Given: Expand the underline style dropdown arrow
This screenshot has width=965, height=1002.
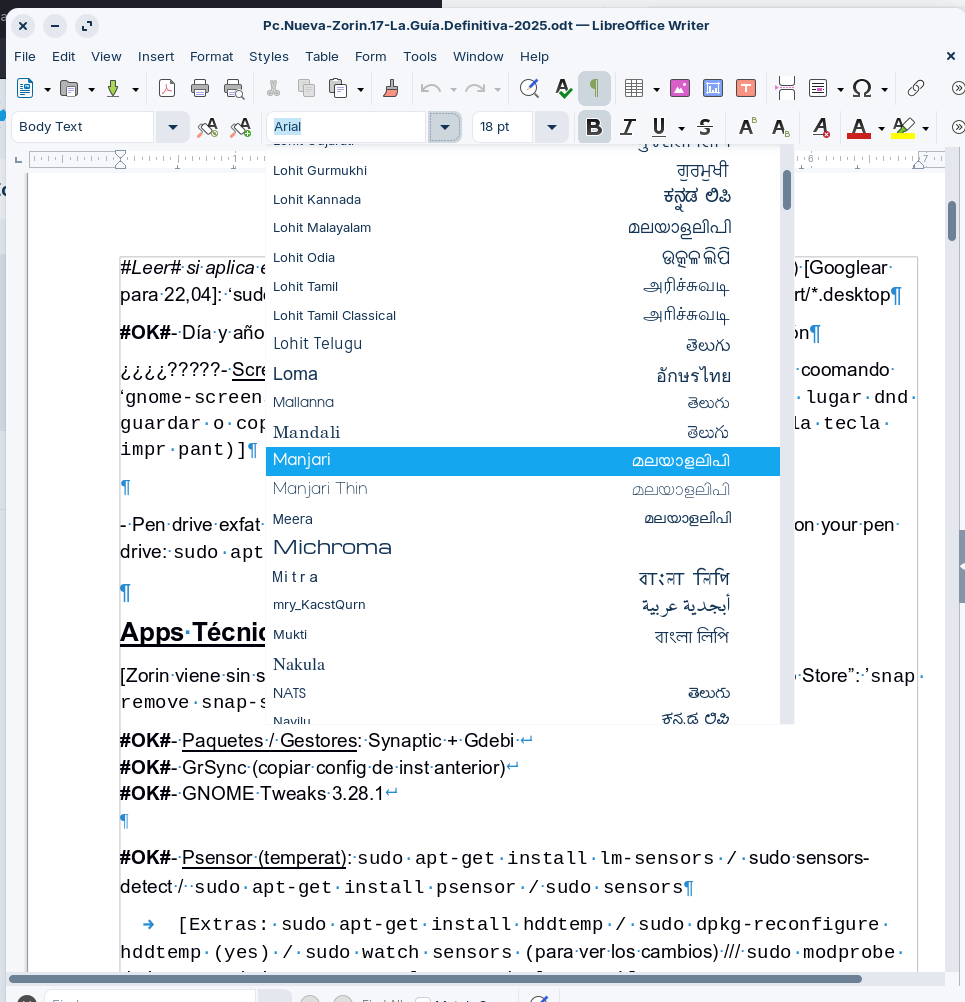Looking at the screenshot, I should (681, 128).
